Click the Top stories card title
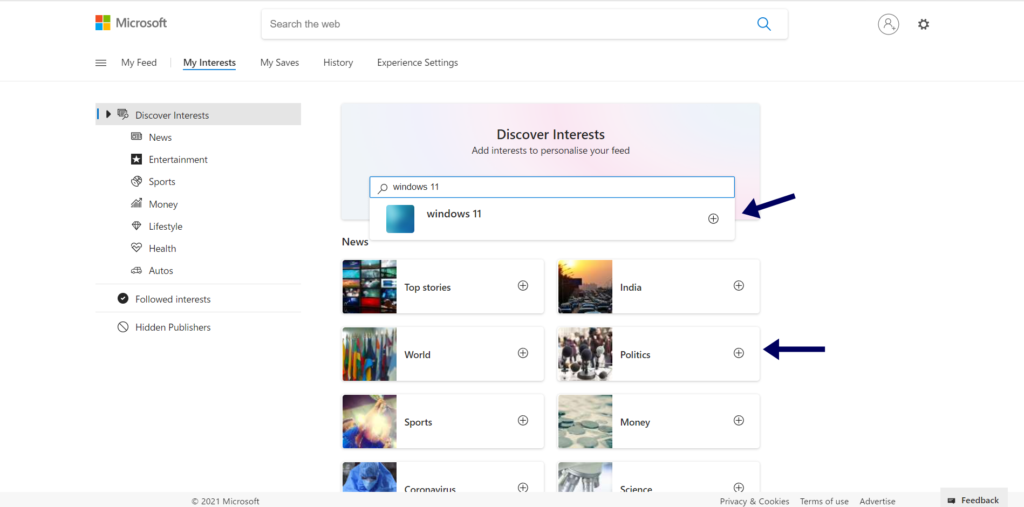Viewport: 1024px width, 507px height. (428, 287)
